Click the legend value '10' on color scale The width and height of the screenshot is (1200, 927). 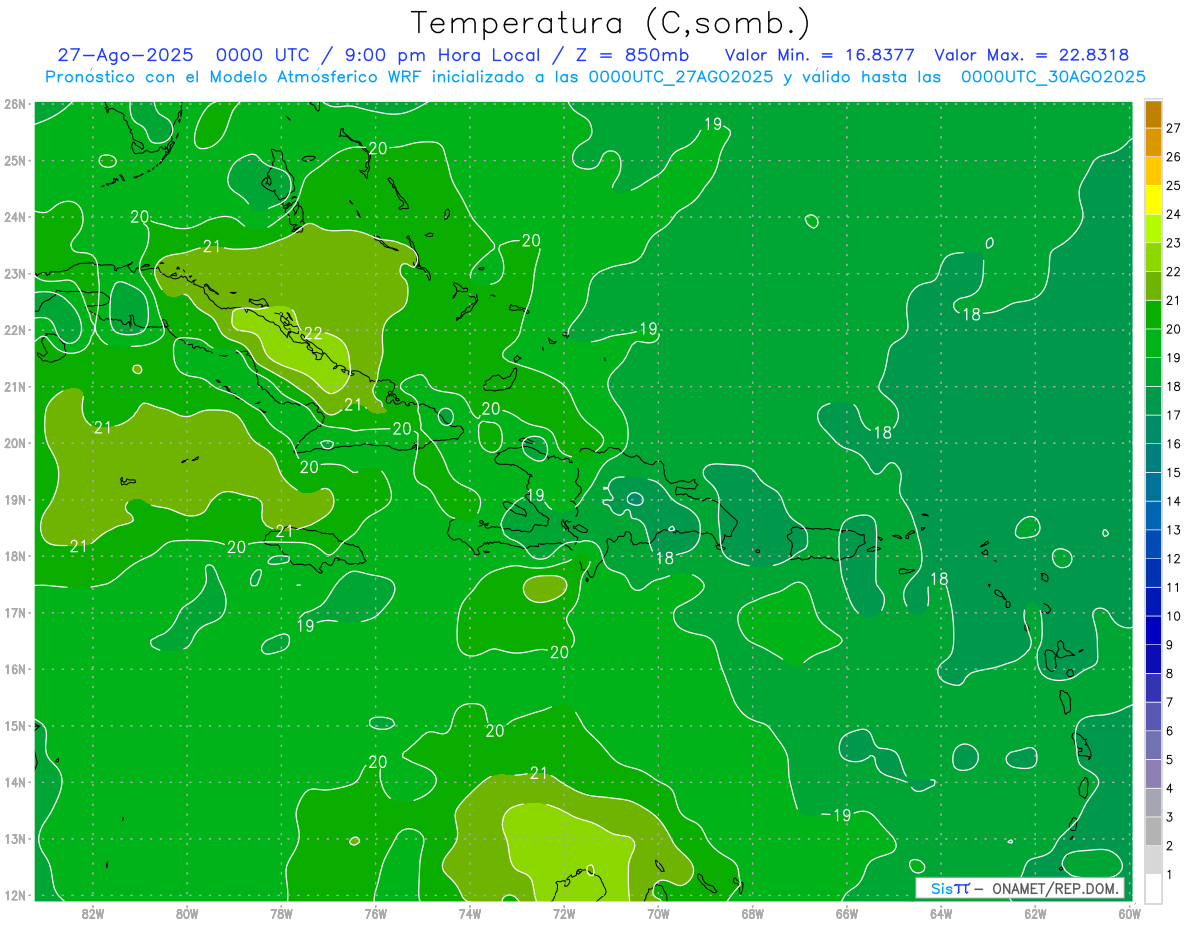click(x=1173, y=616)
